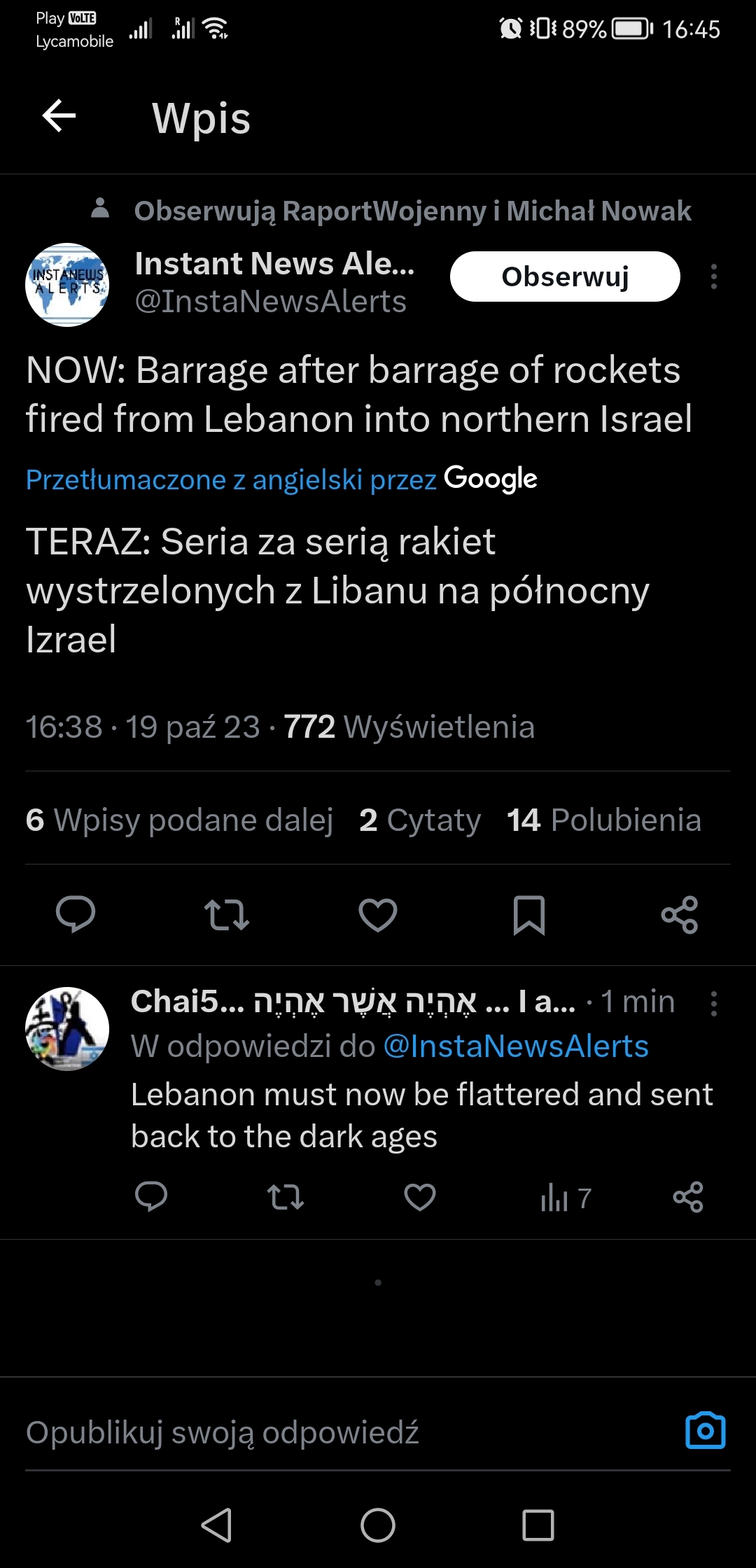This screenshot has height=1568, width=756.
Task: View the 6 Wpisy podane dalej list
Action: (x=179, y=820)
